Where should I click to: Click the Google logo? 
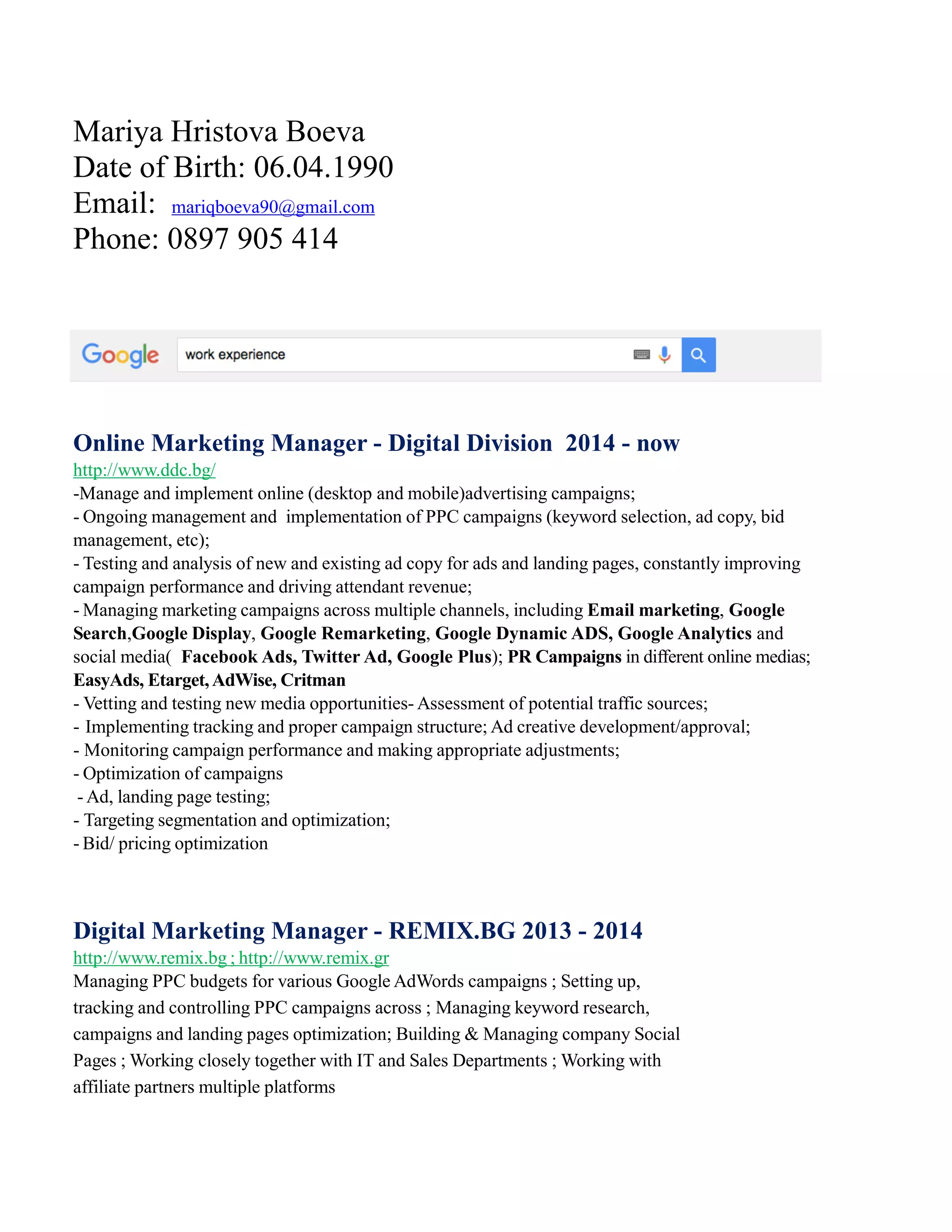coord(120,355)
